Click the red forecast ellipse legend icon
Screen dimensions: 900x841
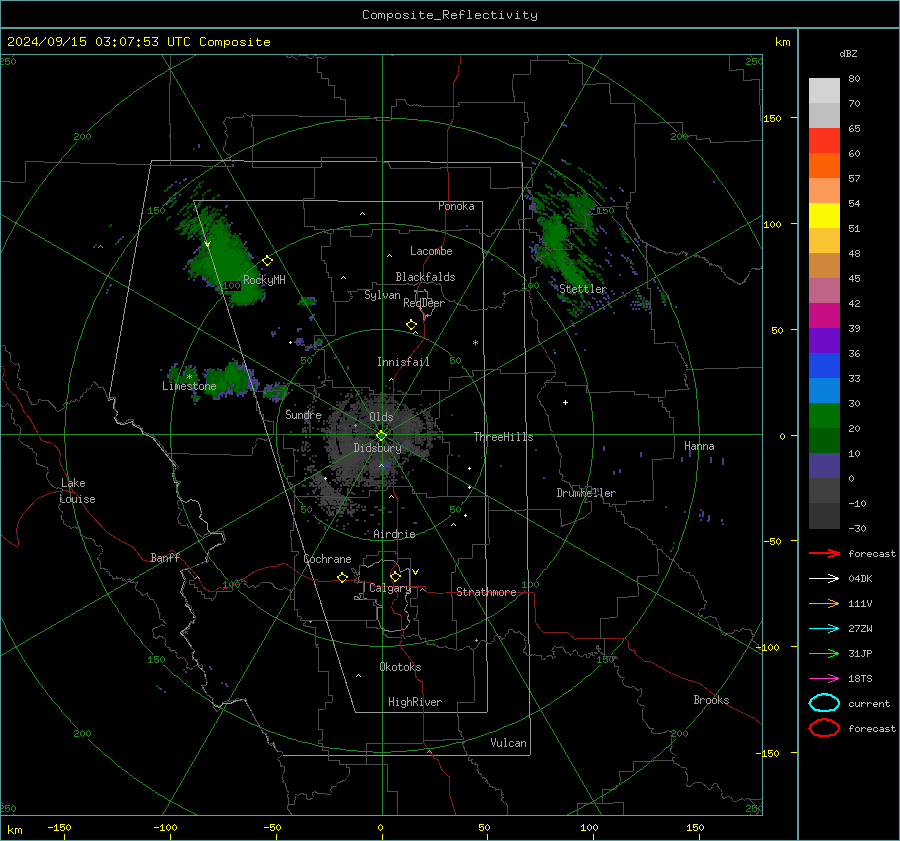(x=824, y=728)
